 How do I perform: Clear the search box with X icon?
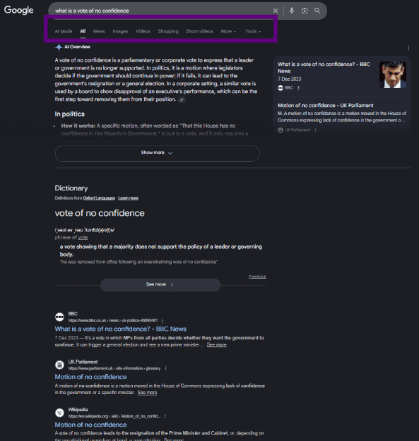point(275,11)
